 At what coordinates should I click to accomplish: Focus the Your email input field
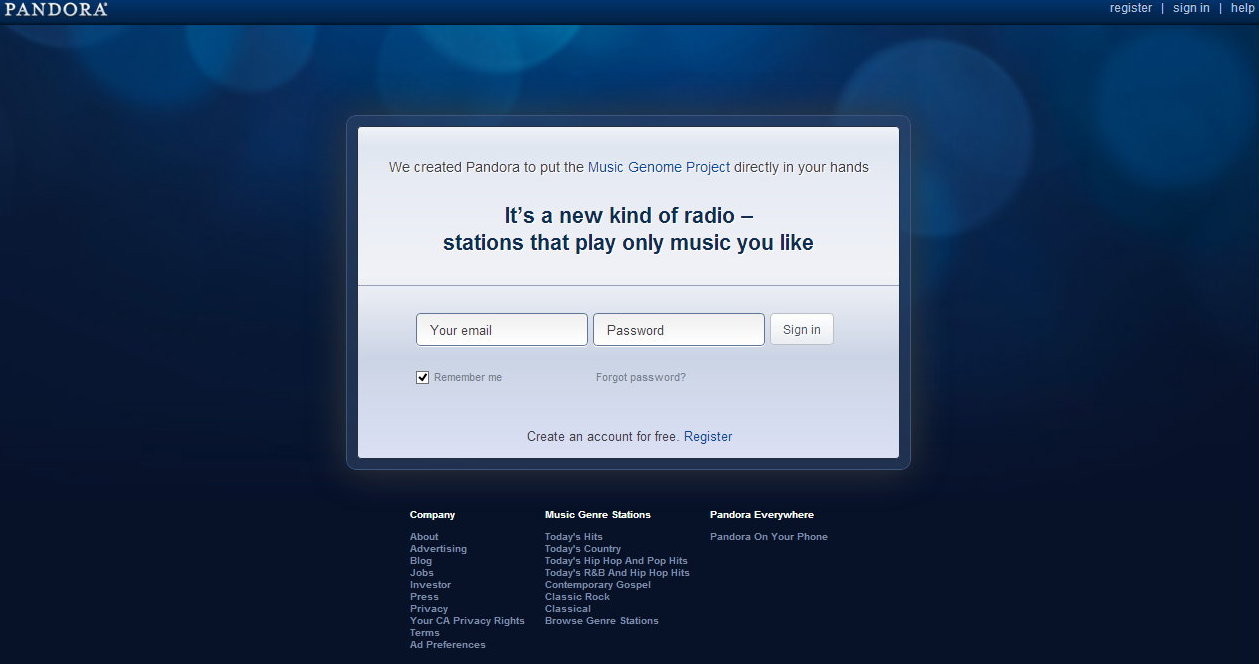point(502,330)
